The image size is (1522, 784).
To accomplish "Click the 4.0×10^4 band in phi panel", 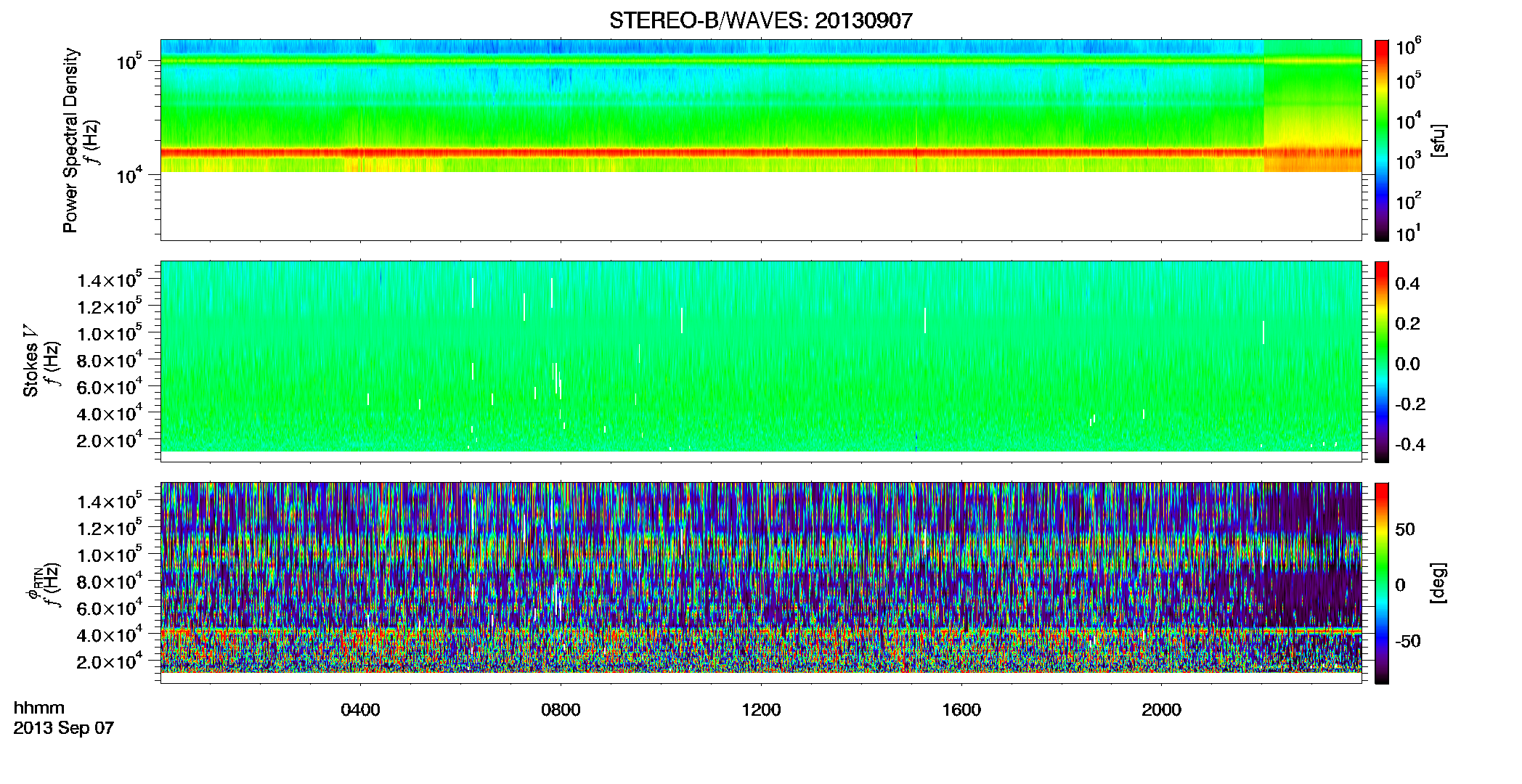I will 761,630.
